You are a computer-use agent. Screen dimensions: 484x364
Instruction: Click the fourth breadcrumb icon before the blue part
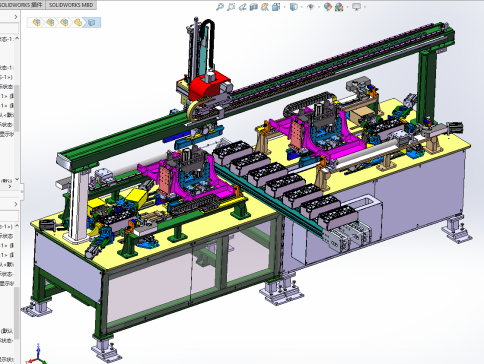[x=78, y=22]
